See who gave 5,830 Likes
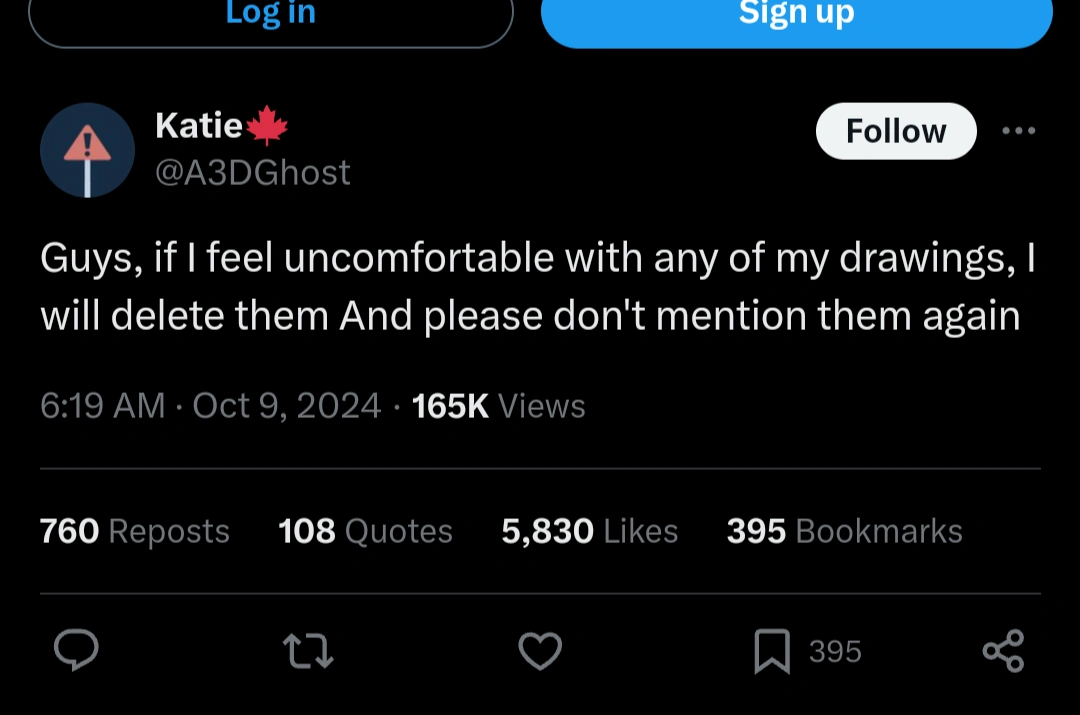The width and height of the screenshot is (1080, 715). pyautogui.click(x=589, y=531)
